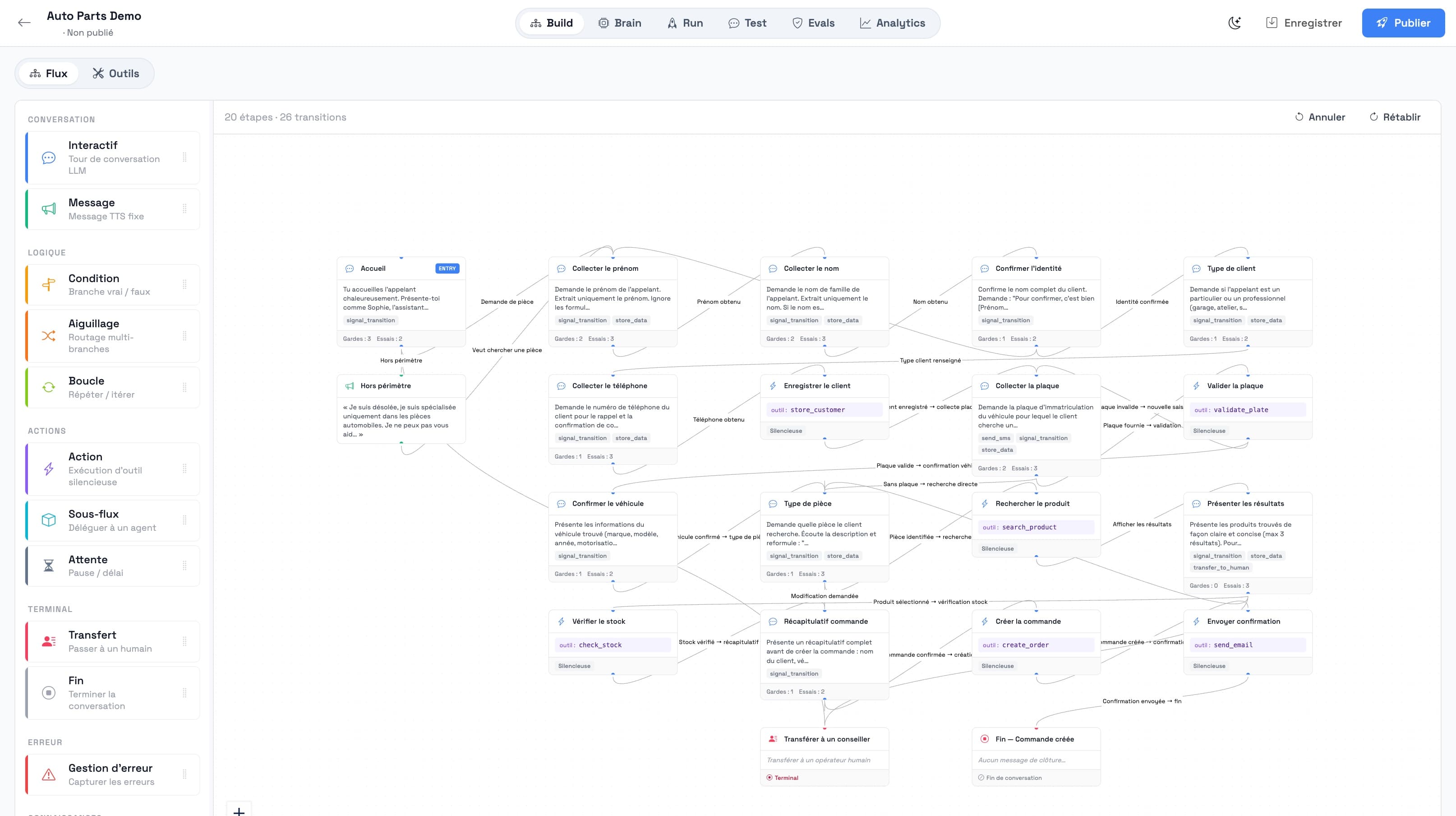1456x816 pixels.
Task: Select the Condition signpost icon
Action: pyautogui.click(x=49, y=284)
